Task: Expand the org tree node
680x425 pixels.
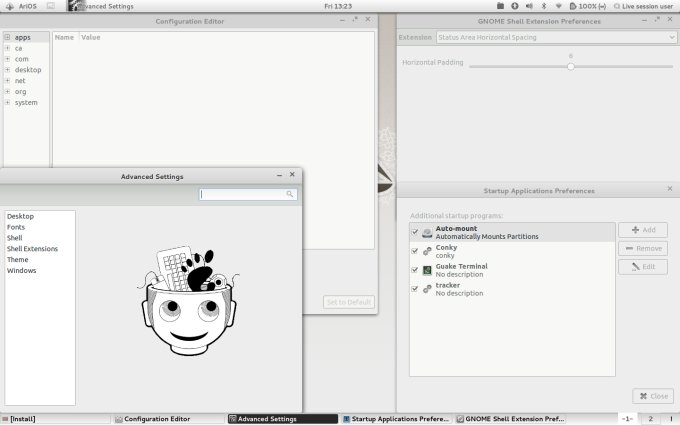Action: coord(7,92)
